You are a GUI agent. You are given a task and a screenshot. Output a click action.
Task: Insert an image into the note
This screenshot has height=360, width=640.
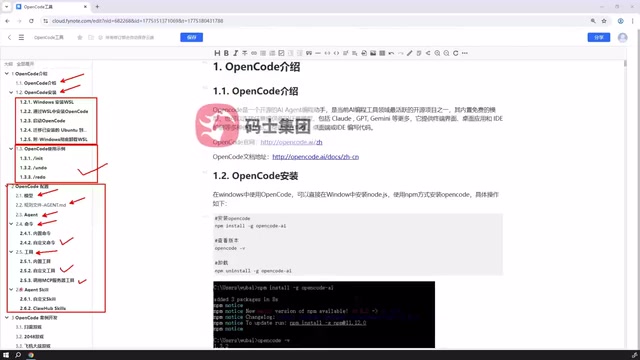[x=373, y=53]
